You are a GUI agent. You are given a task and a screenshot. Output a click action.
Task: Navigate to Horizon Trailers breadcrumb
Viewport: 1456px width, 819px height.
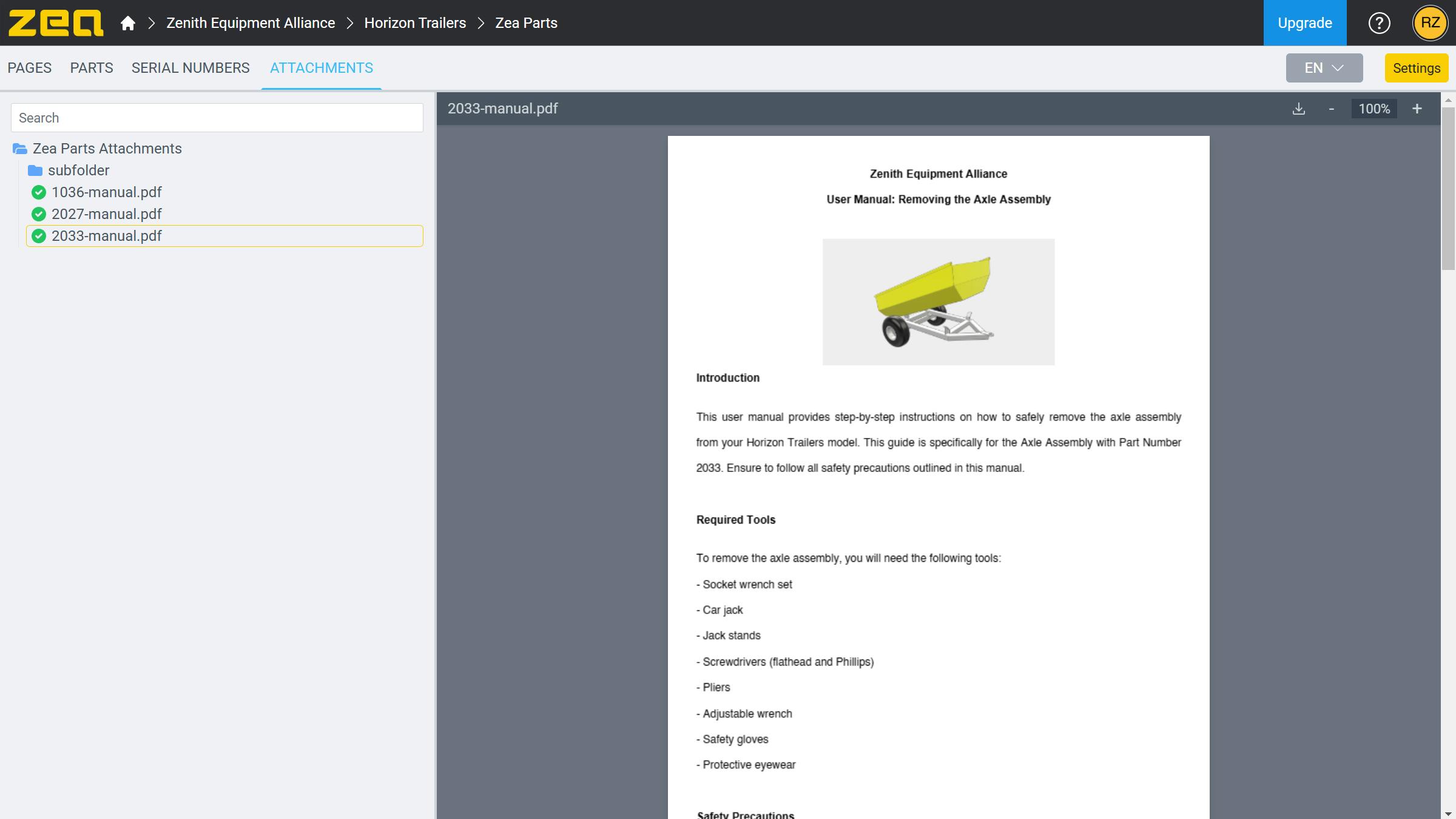point(415,23)
